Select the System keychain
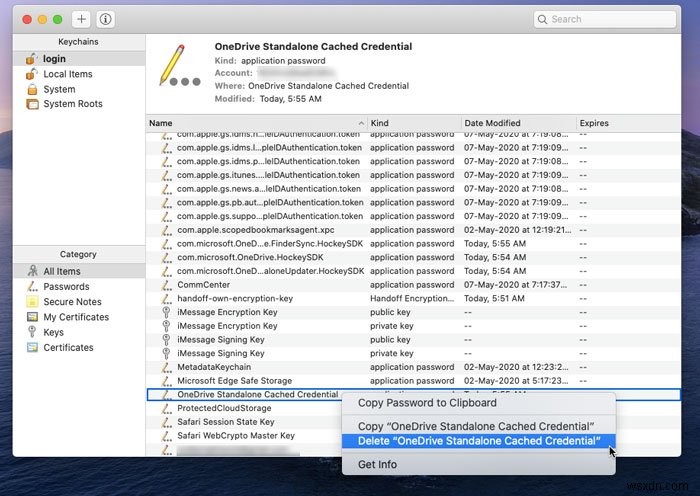The image size is (700, 496). click(79, 89)
